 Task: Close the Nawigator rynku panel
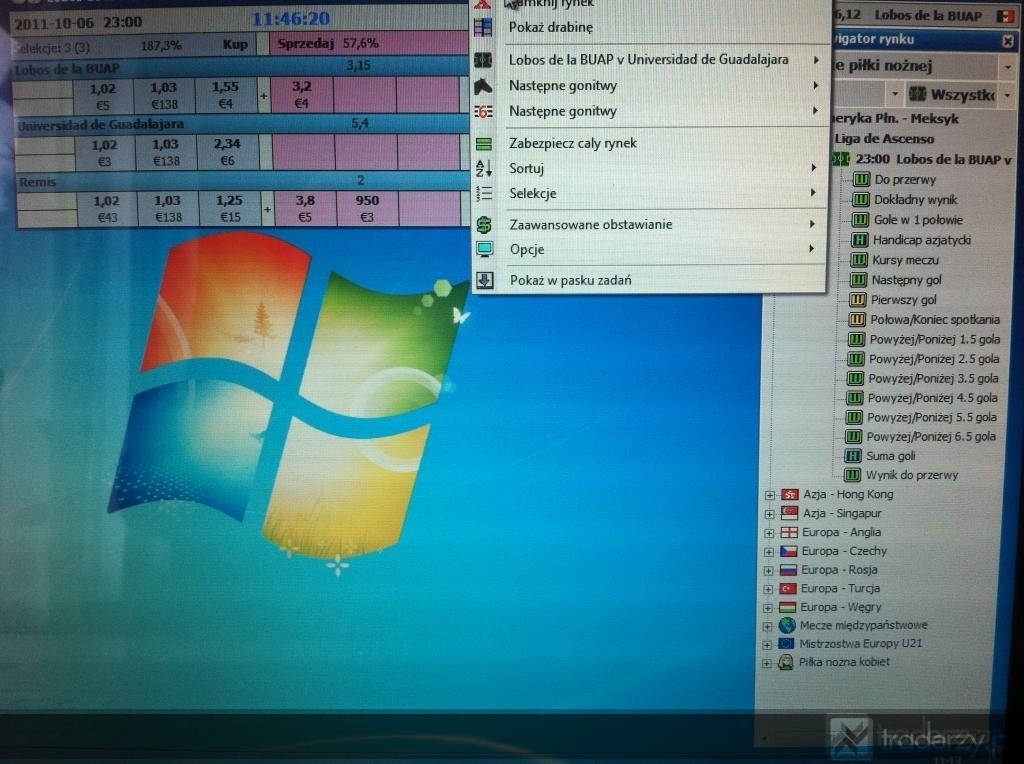[1008, 41]
